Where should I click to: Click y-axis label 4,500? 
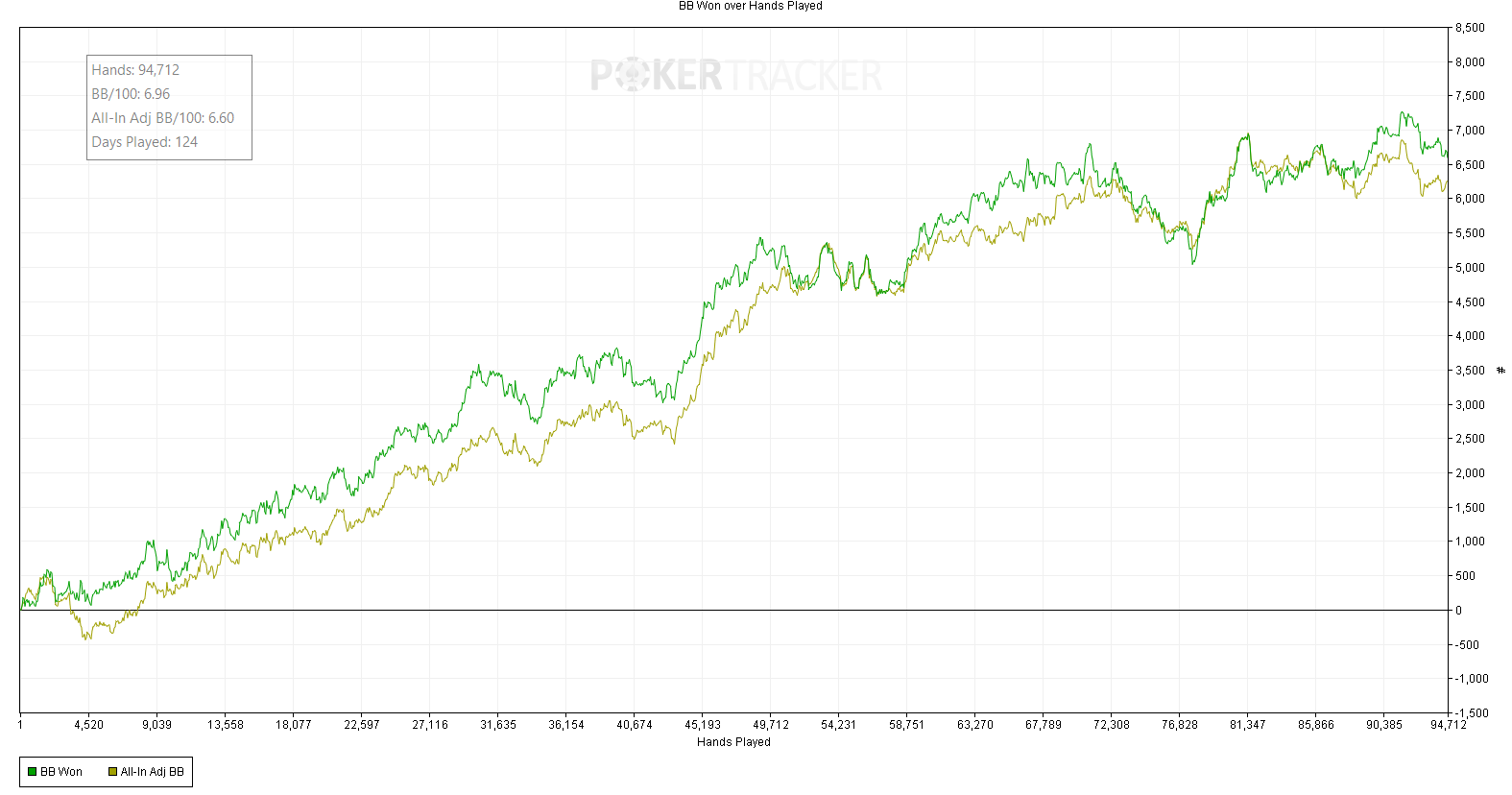(x=1470, y=302)
